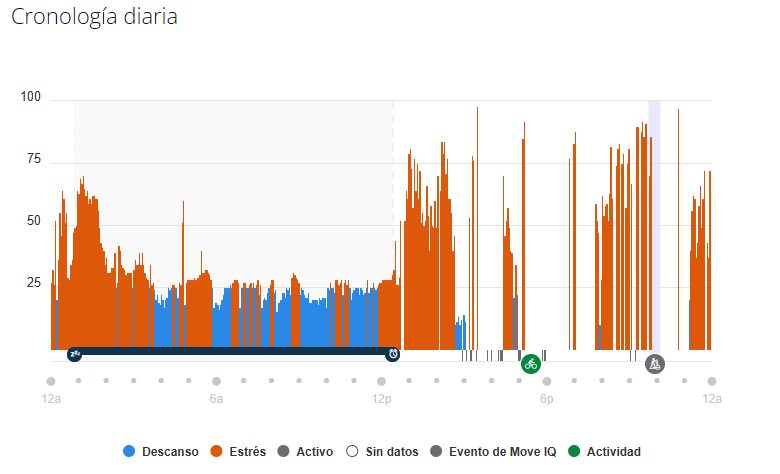The image size is (780, 474).
Task: Toggle Sin datos legend label
Action: pos(391,452)
